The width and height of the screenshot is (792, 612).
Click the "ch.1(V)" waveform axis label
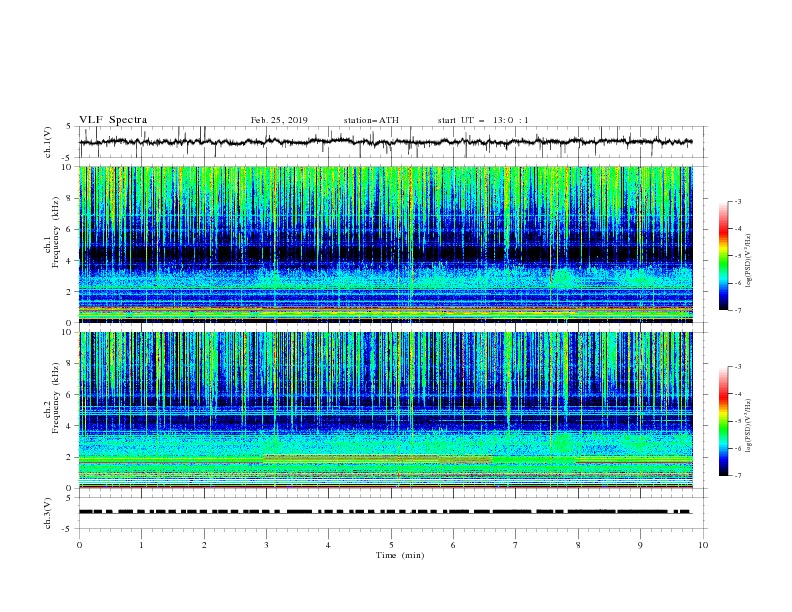point(48,142)
